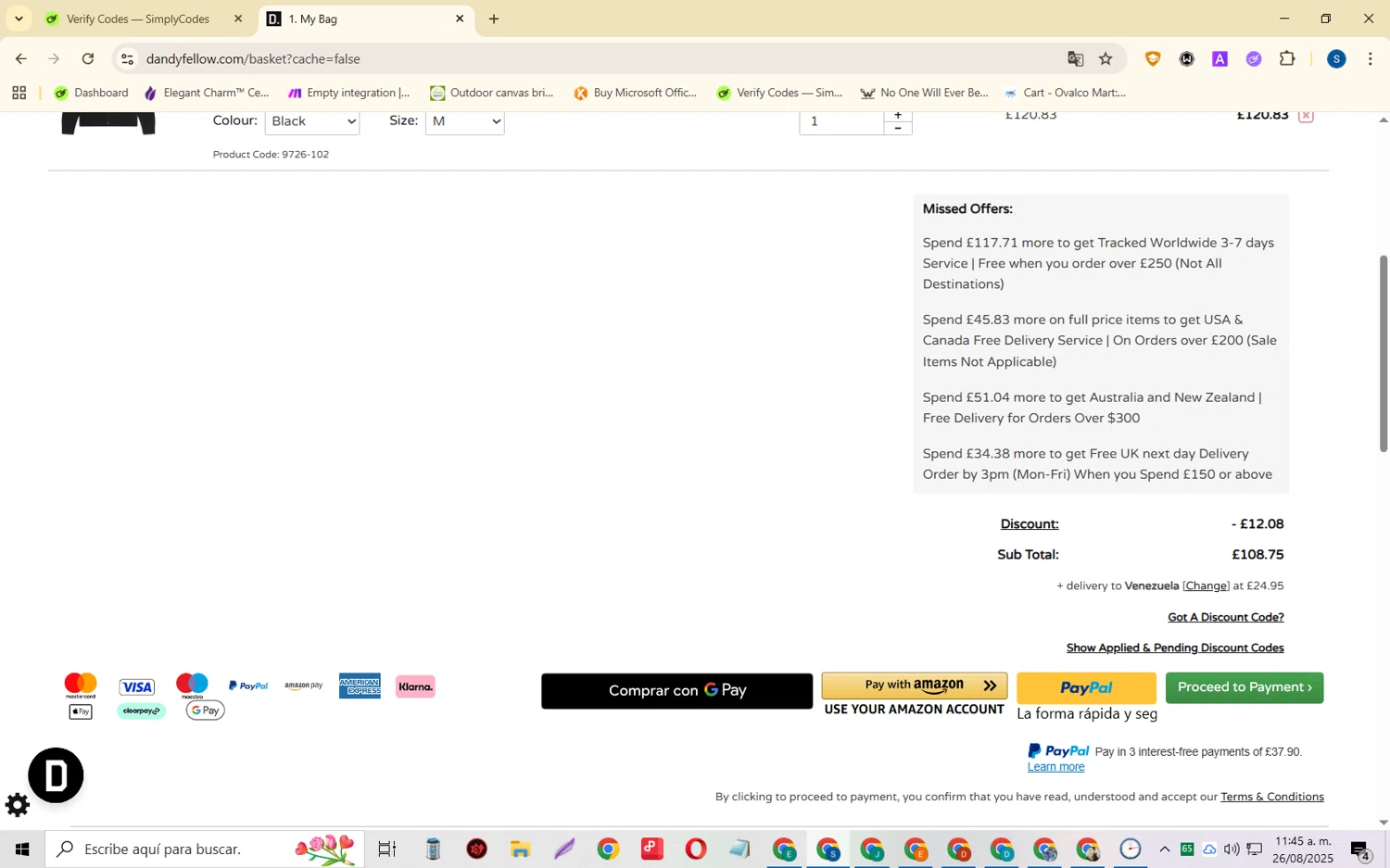Click the Visa payment icon

[x=136, y=686]
